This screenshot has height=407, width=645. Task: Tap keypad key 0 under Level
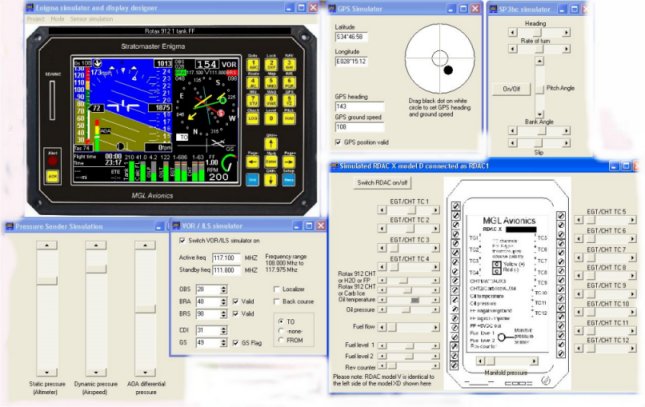pyautogui.click(x=271, y=119)
